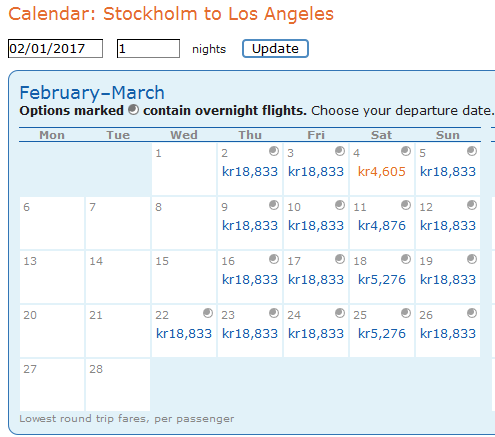Click overnight icon on February 17

pos(340,259)
